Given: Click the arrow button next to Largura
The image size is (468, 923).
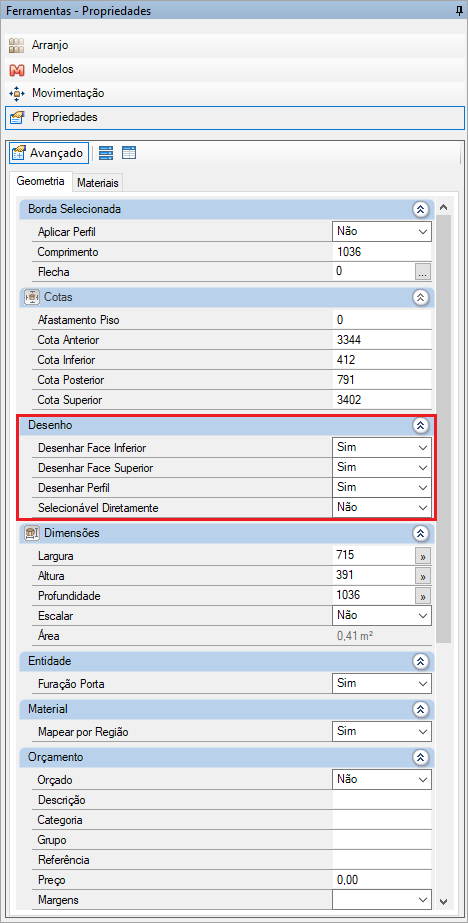Looking at the screenshot, I should click(x=423, y=556).
